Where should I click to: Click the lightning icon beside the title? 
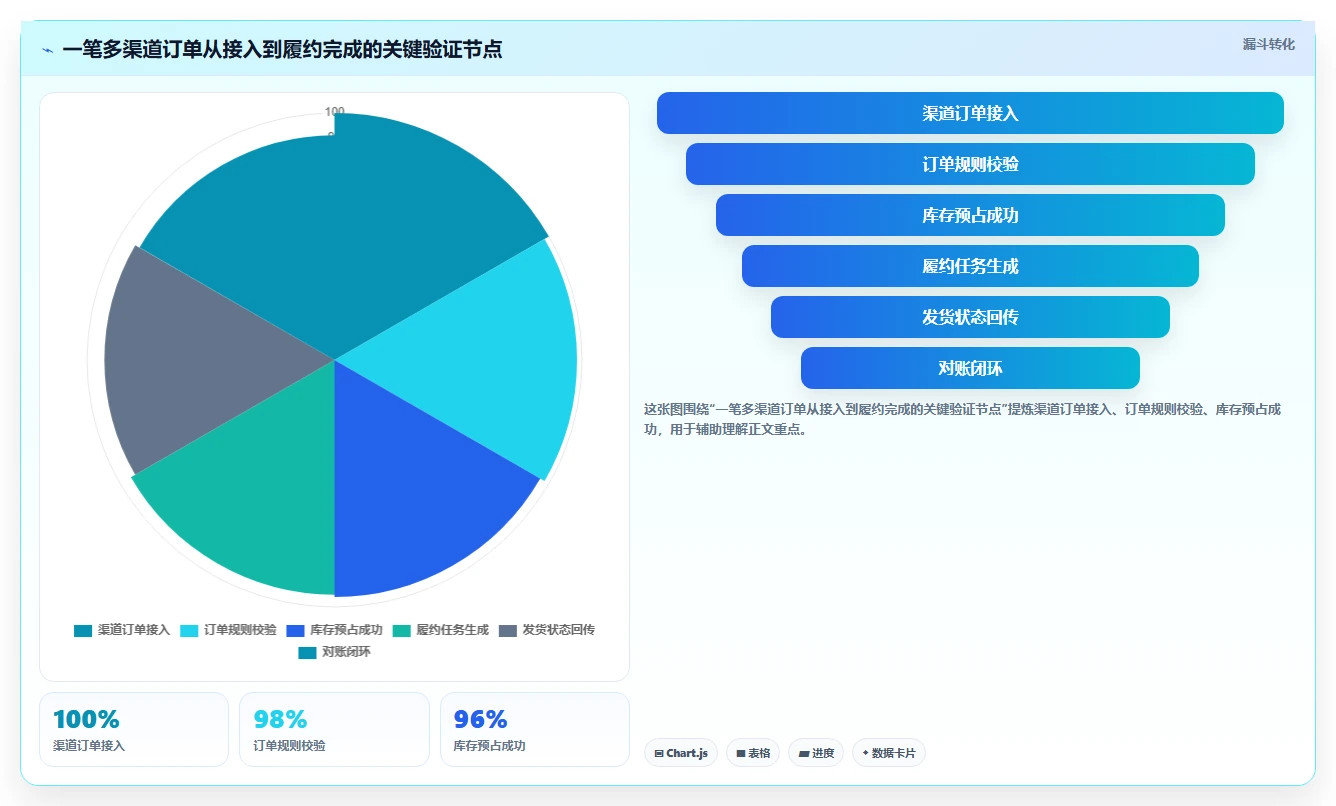pyautogui.click(x=48, y=50)
